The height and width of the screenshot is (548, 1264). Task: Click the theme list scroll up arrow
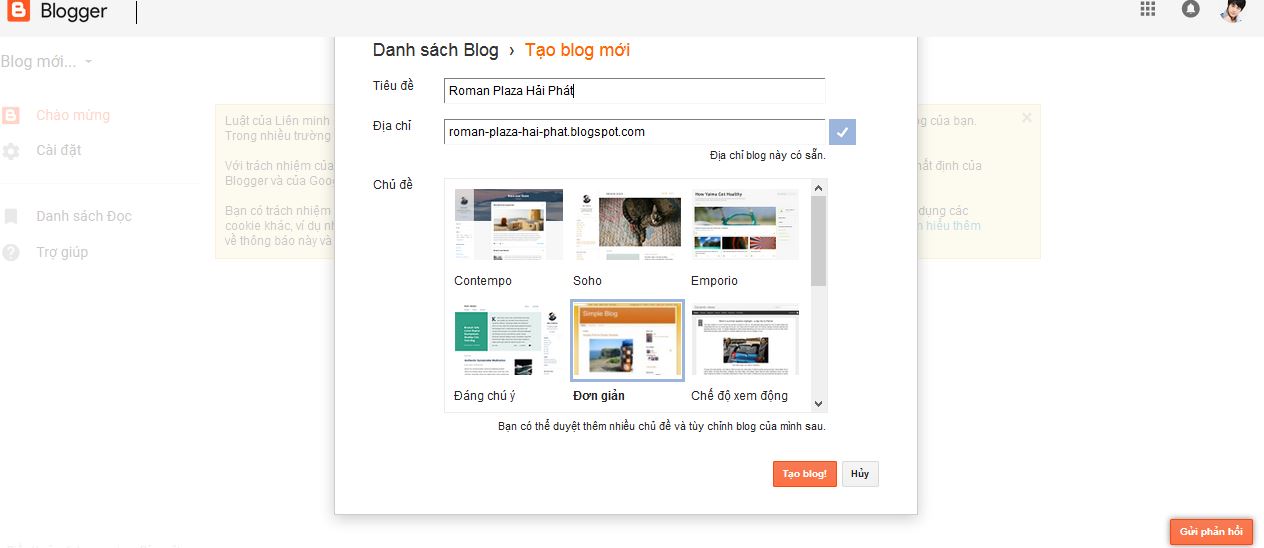pyautogui.click(x=818, y=188)
